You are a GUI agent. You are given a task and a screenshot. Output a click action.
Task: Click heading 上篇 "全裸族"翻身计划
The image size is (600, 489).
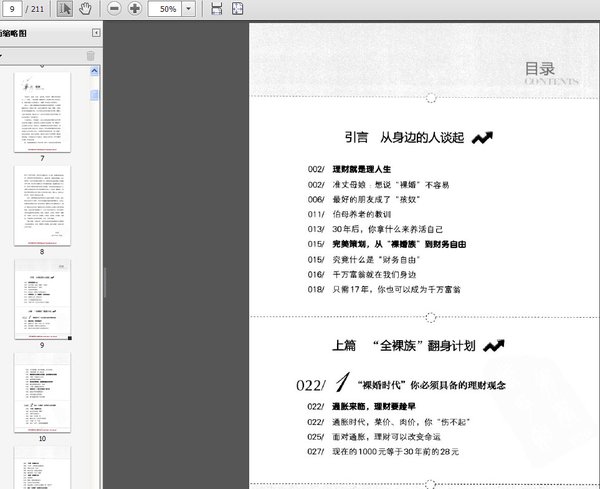pyautogui.click(x=404, y=346)
